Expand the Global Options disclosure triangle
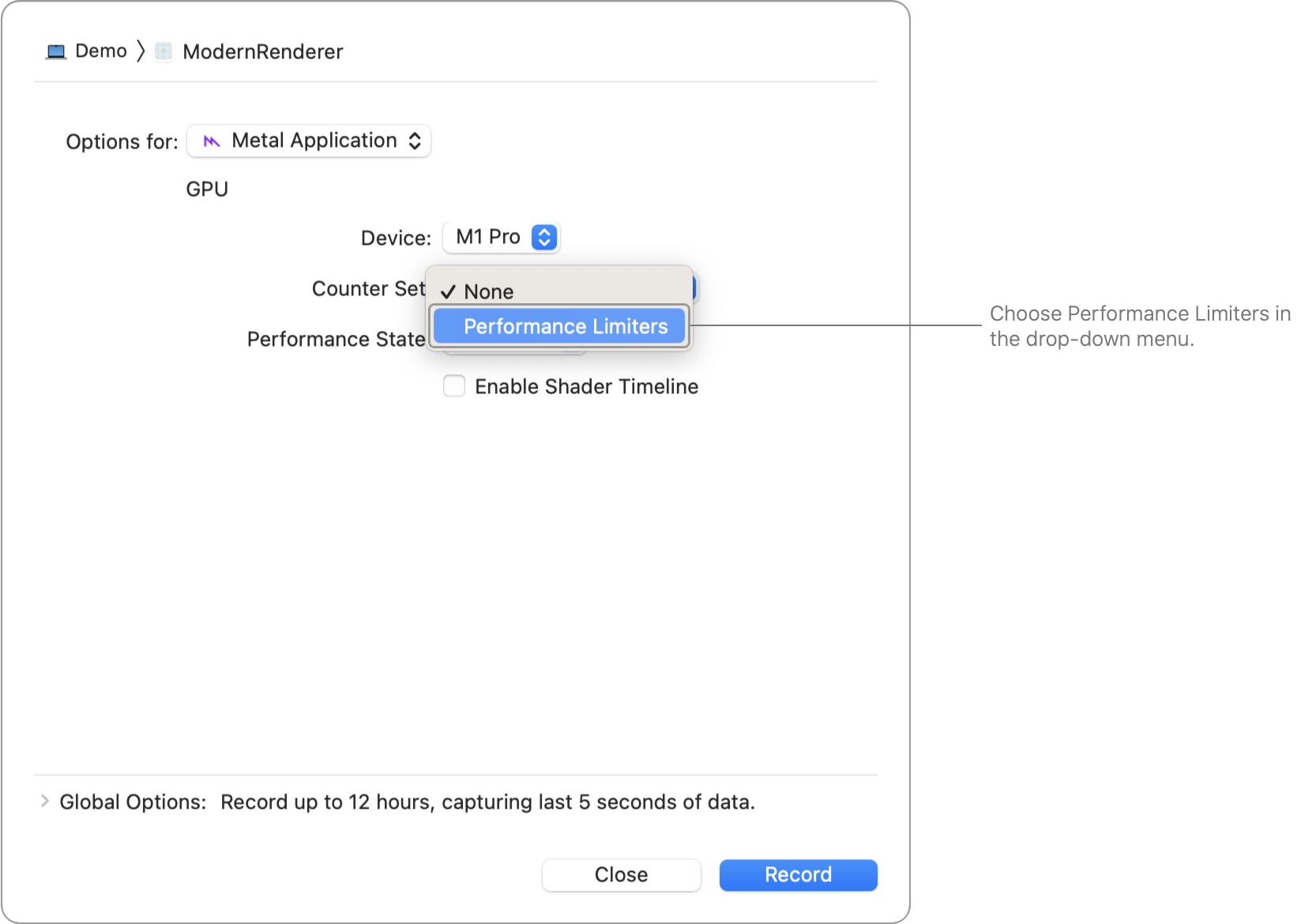 coord(43,802)
